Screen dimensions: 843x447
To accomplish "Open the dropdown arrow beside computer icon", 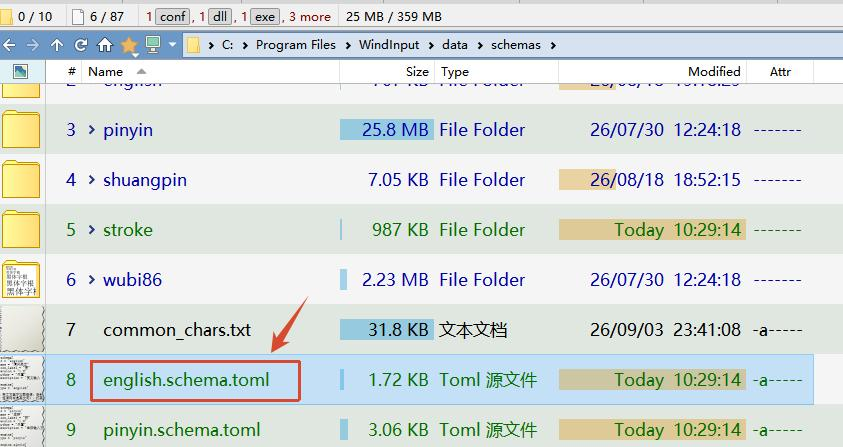I will coord(172,45).
